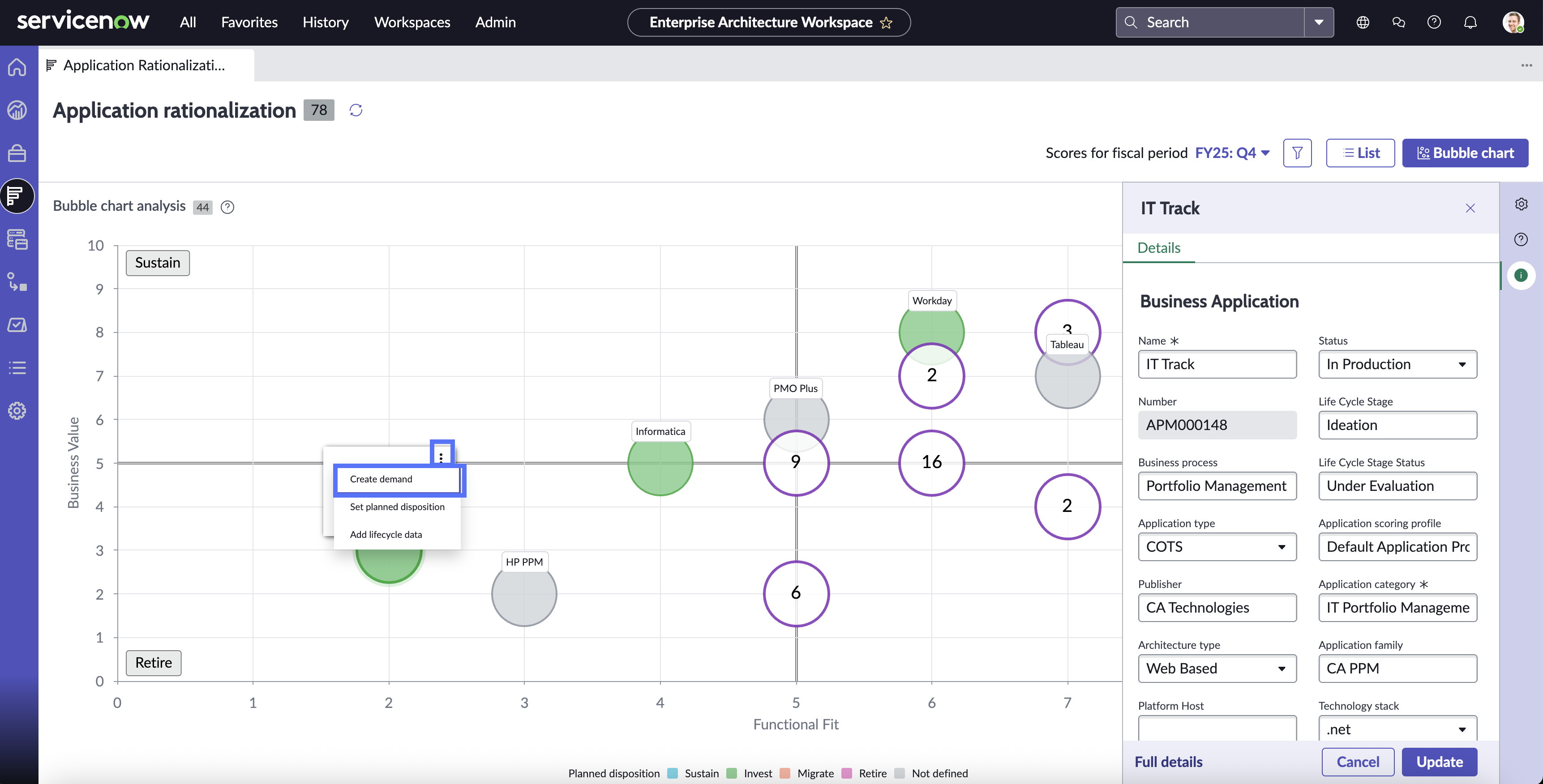The height and width of the screenshot is (784, 1543).
Task: Open the chart checkmark sidebar icon
Action: [x=17, y=325]
